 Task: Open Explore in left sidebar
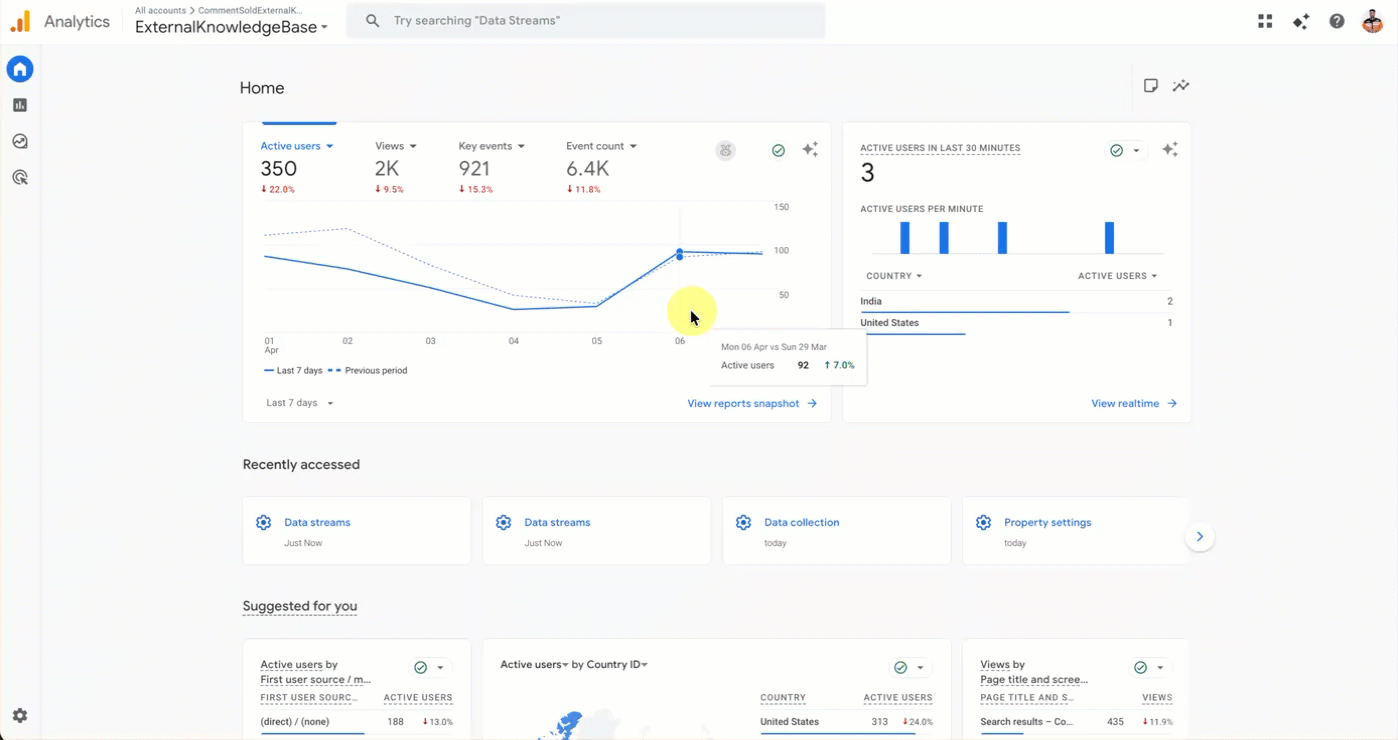tap(20, 142)
